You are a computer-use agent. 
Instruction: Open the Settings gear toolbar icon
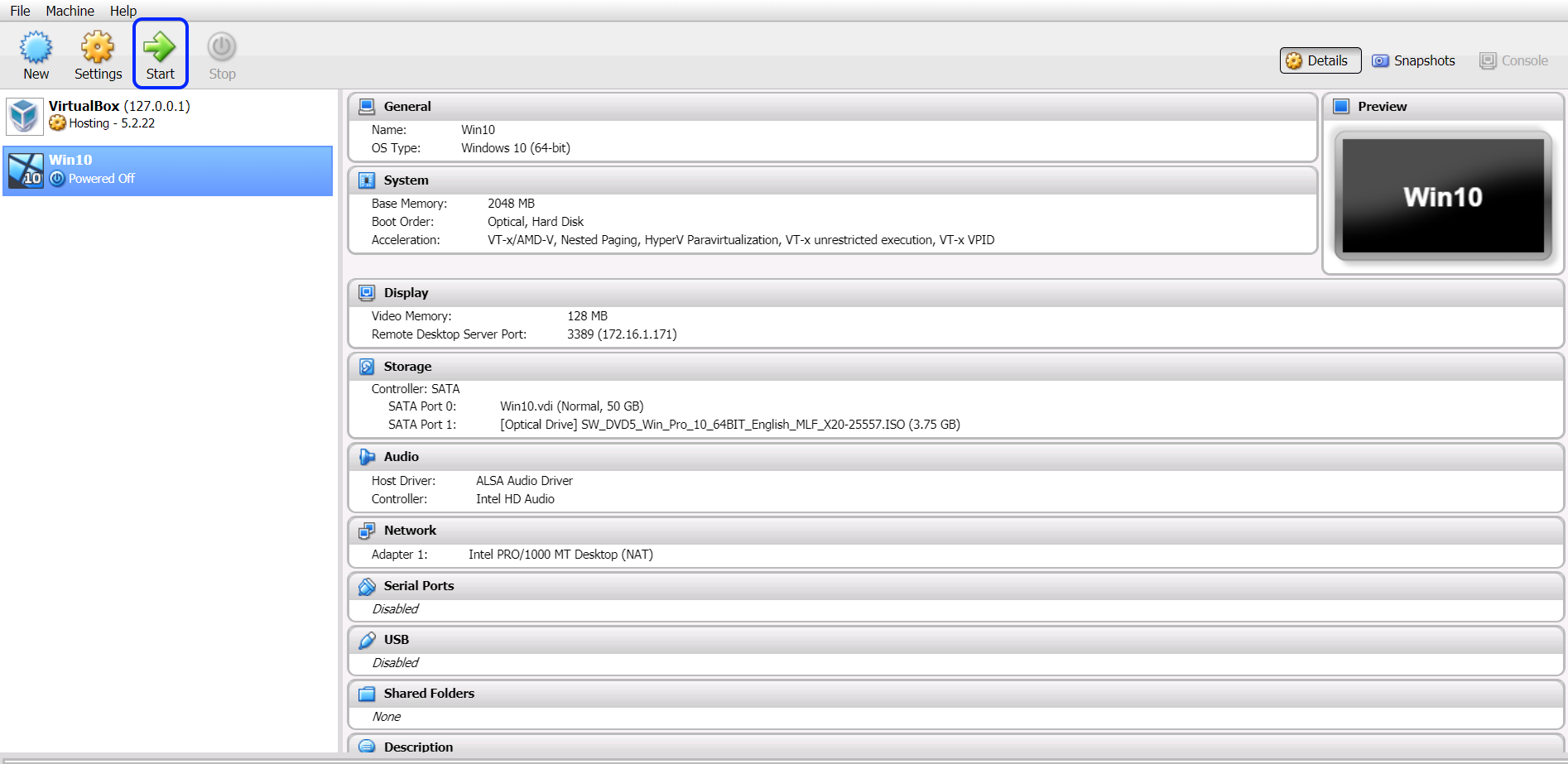[98, 47]
